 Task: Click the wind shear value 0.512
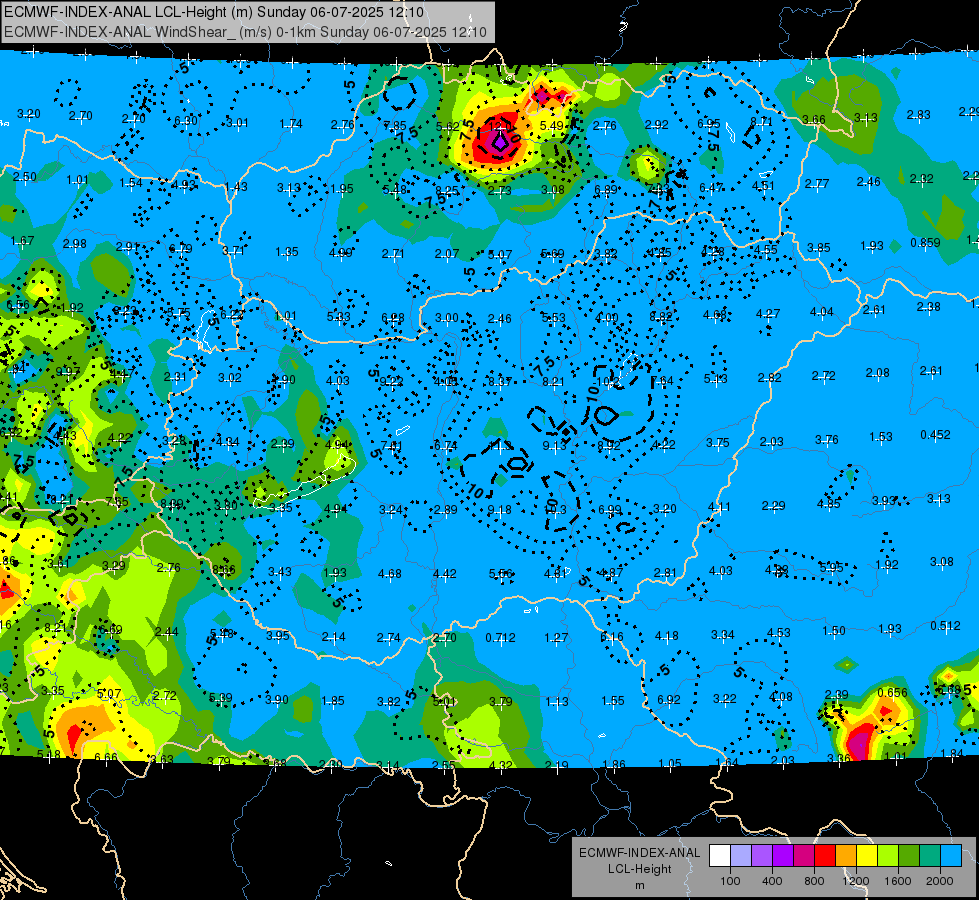(x=945, y=626)
